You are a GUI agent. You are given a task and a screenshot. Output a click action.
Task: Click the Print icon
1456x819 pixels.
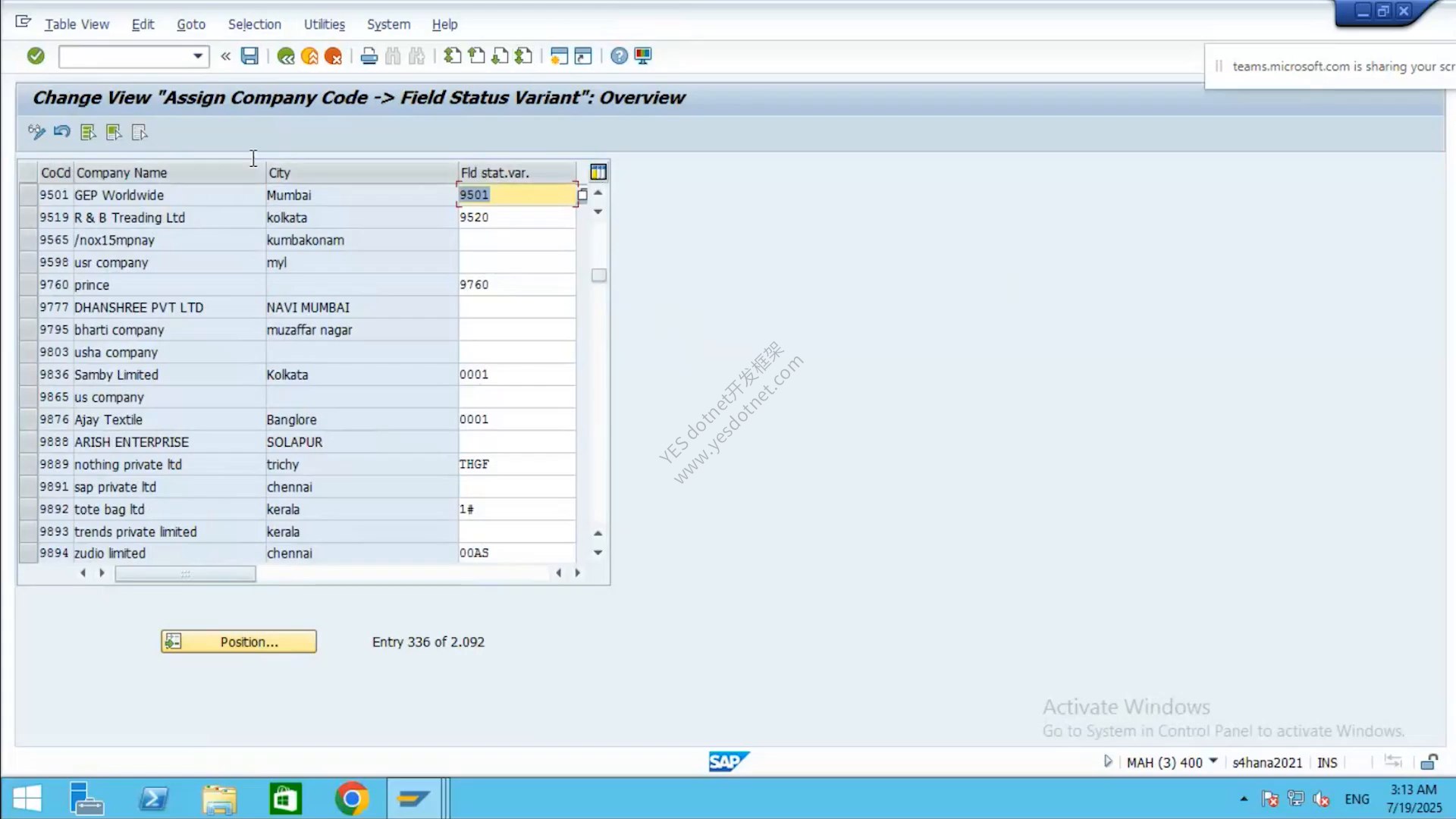click(x=369, y=56)
